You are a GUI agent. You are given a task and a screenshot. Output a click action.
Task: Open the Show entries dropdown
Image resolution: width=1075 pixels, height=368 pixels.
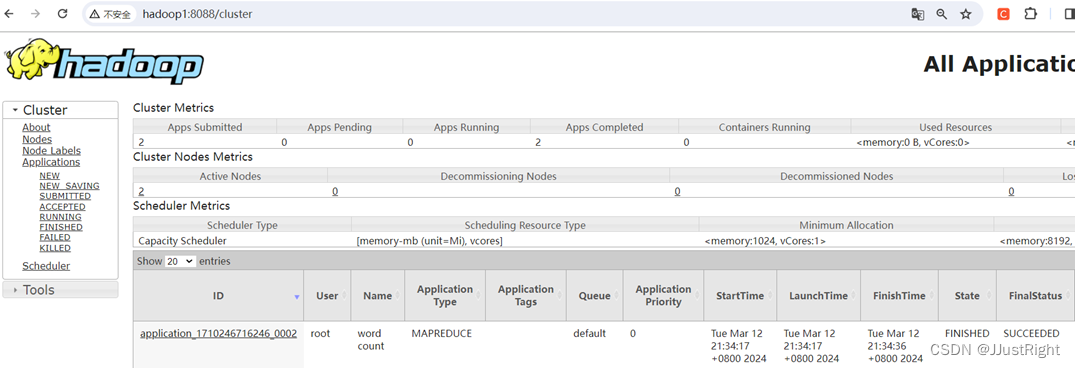[180, 261]
